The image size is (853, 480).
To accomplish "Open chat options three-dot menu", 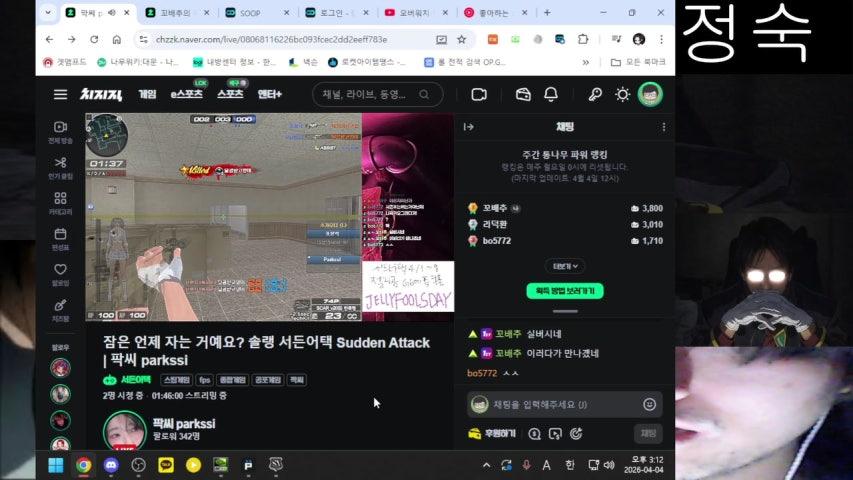I will pyautogui.click(x=663, y=127).
